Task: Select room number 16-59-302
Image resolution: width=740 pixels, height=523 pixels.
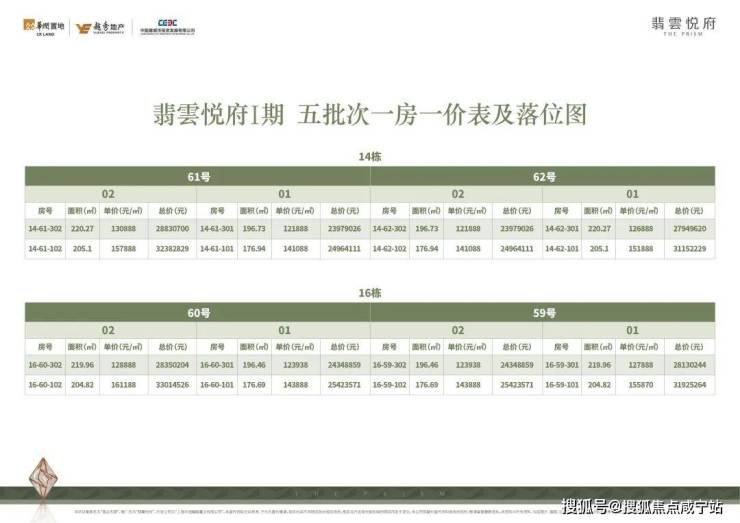Action: (389, 365)
